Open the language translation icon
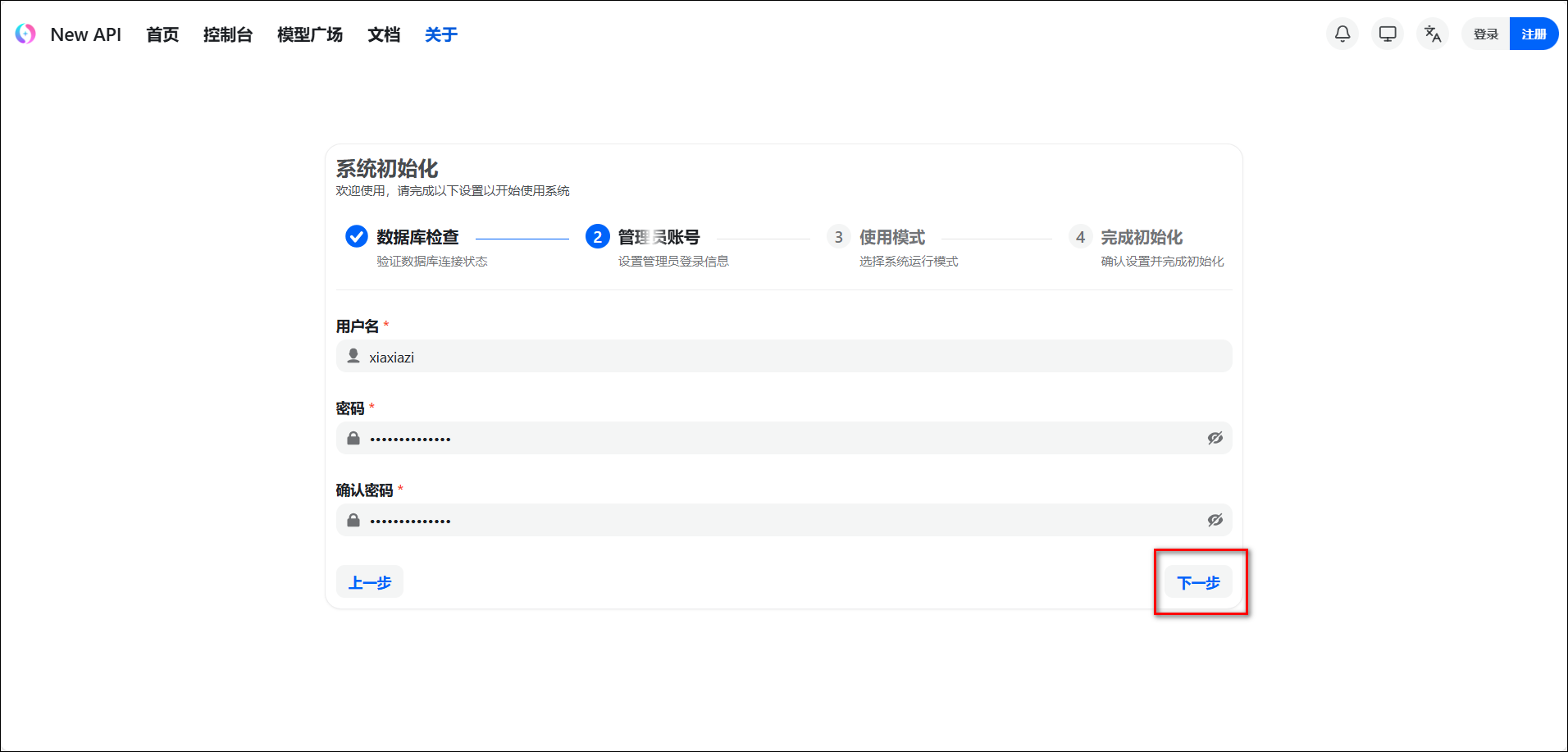The height and width of the screenshot is (752, 1568). 1433,34
